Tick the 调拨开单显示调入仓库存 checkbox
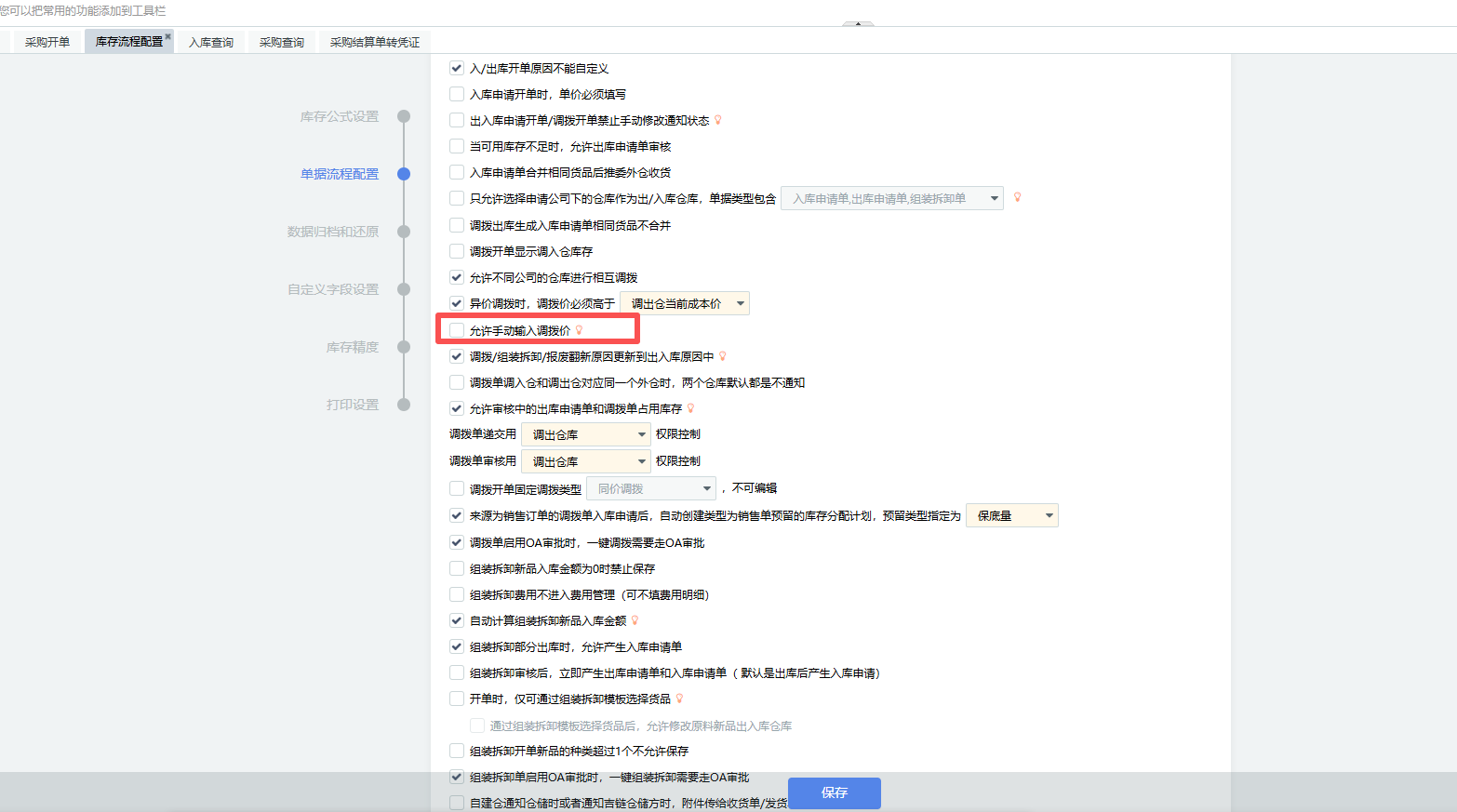Screen dimensions: 1457x812 [457, 251]
